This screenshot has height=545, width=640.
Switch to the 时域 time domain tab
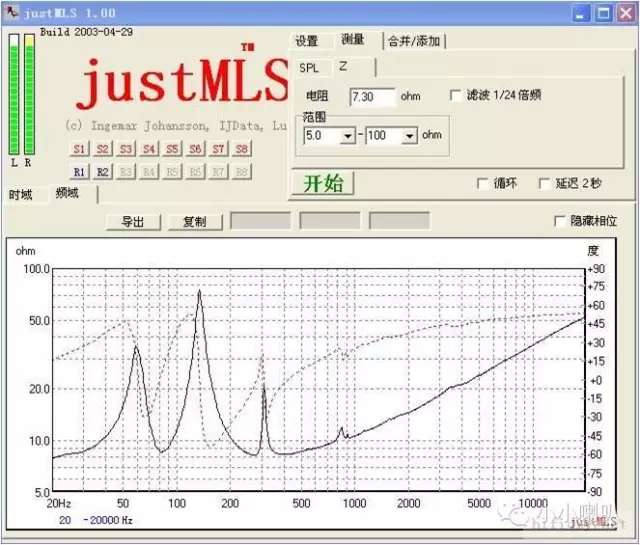(x=21, y=194)
